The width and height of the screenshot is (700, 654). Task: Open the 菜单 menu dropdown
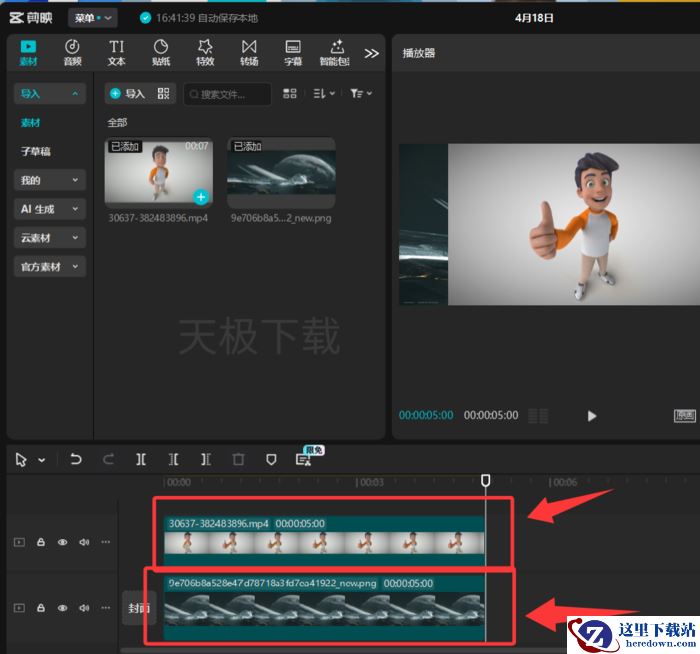click(92, 18)
